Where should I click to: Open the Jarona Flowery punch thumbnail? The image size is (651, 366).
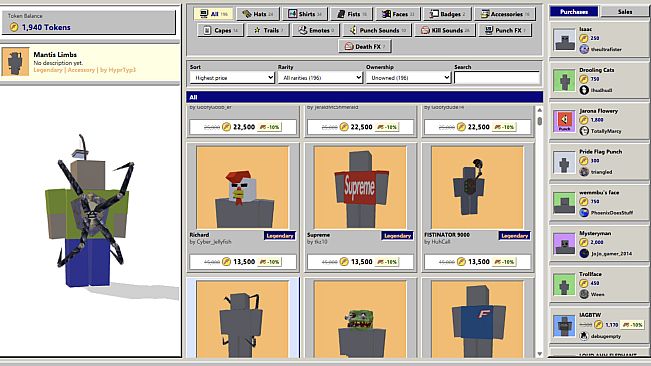click(565, 121)
